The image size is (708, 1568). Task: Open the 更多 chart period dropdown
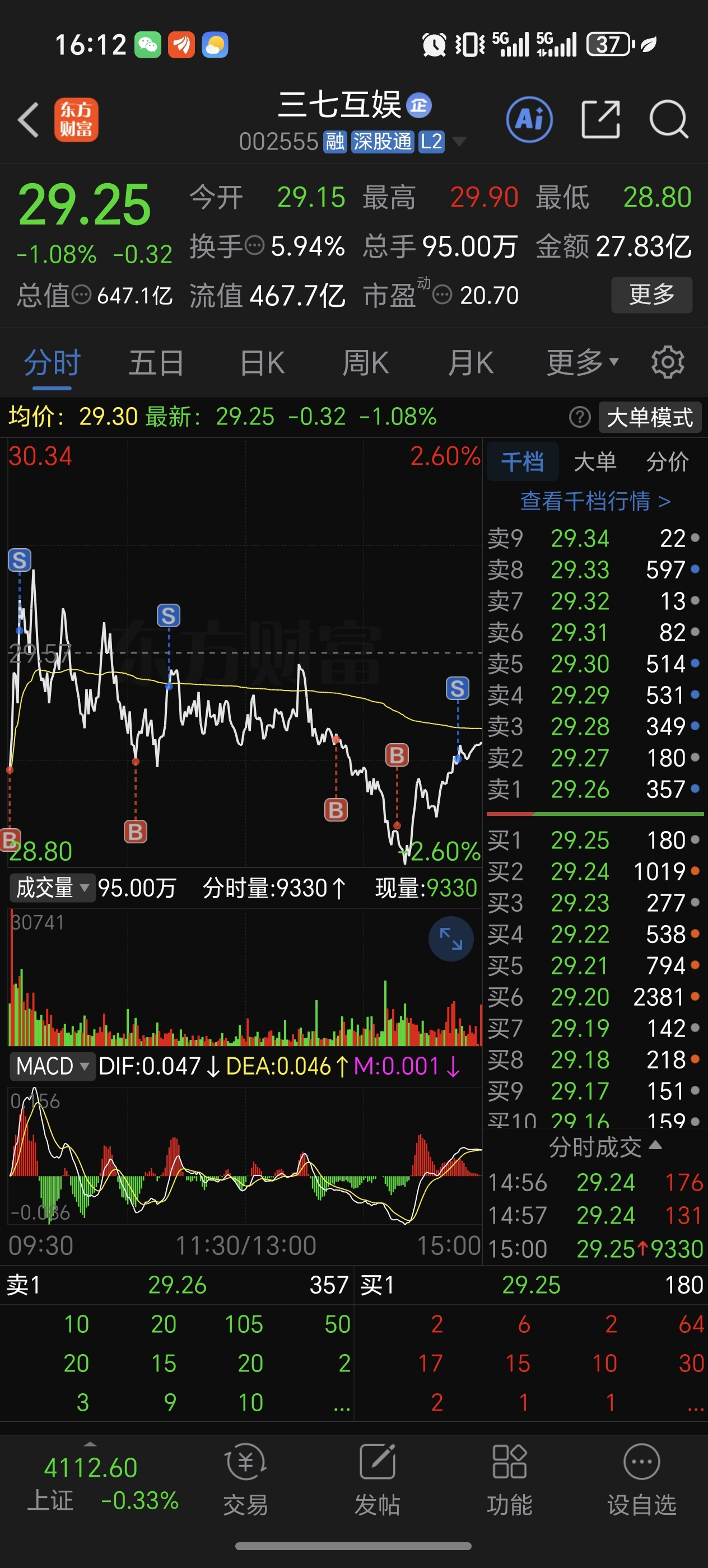pos(583,363)
